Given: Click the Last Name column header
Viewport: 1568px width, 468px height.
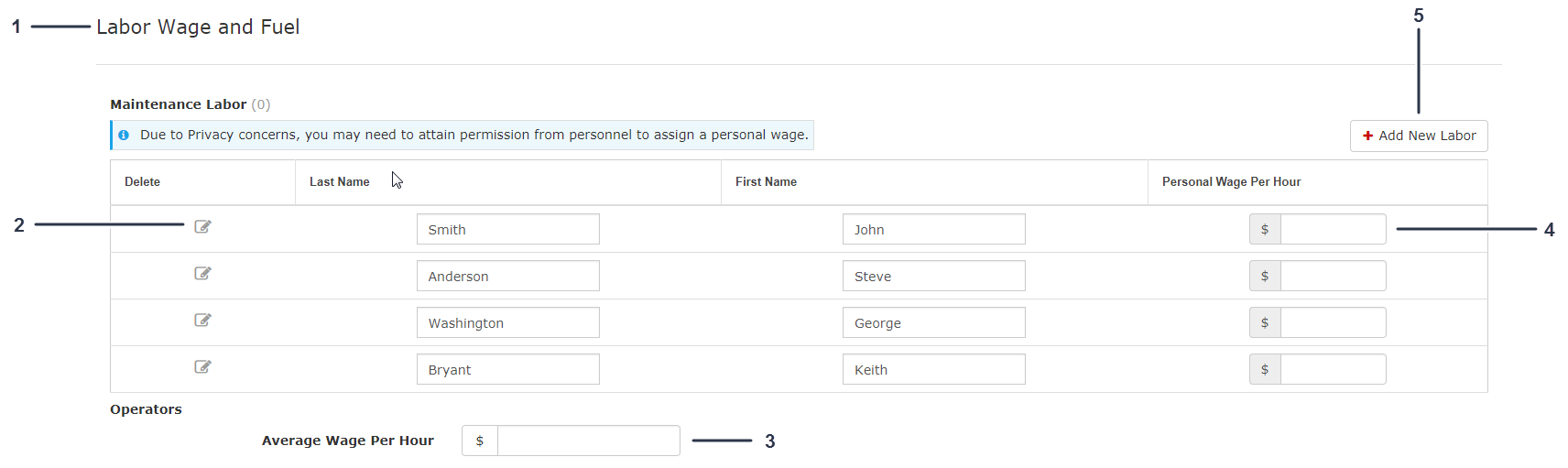Looking at the screenshot, I should coord(340,182).
